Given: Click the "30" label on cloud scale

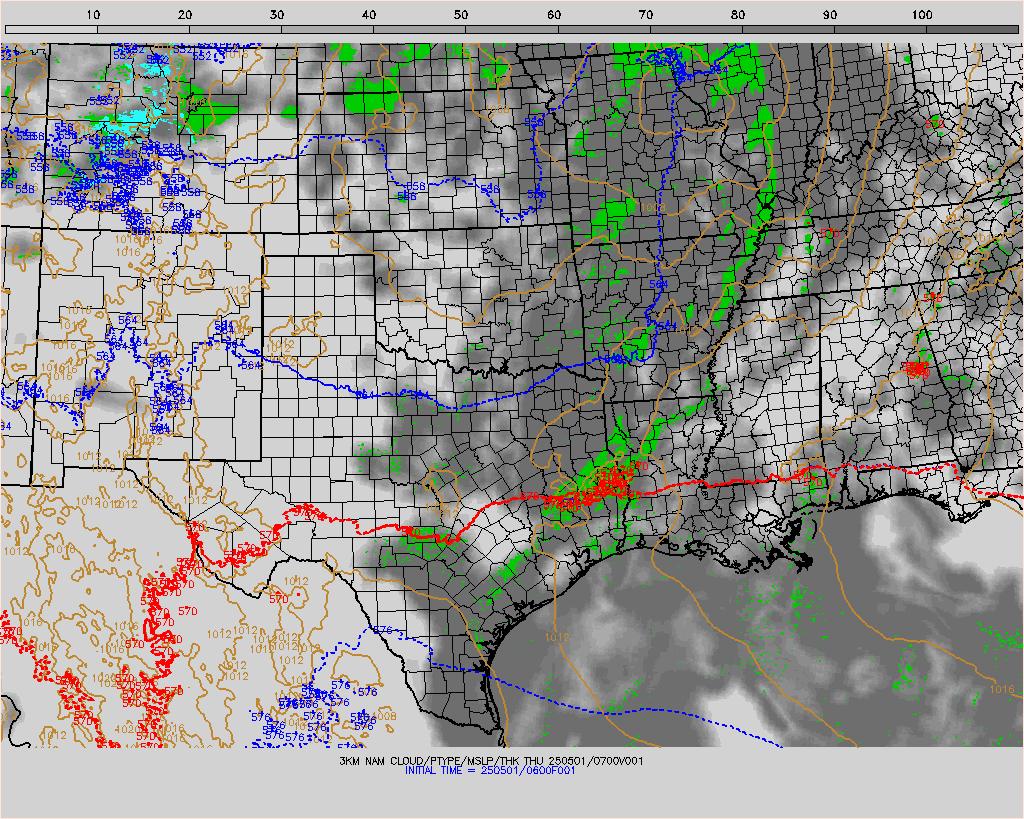Looking at the screenshot, I should click(x=278, y=15).
